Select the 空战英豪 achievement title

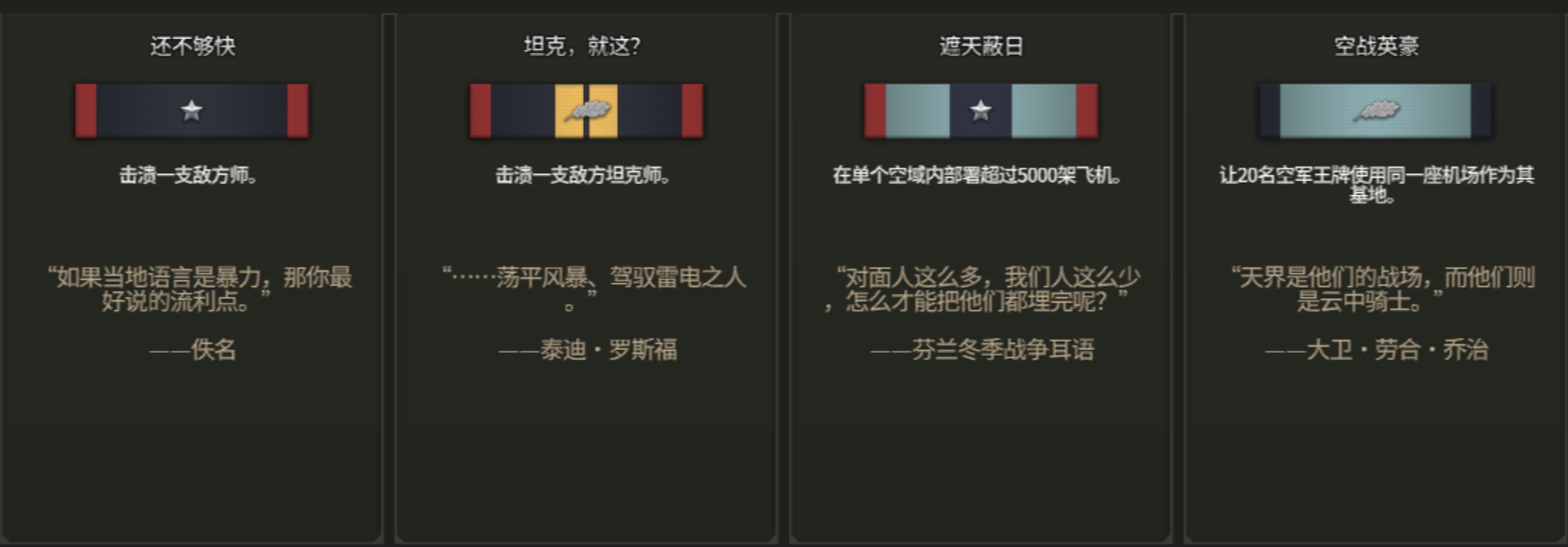point(1376,45)
